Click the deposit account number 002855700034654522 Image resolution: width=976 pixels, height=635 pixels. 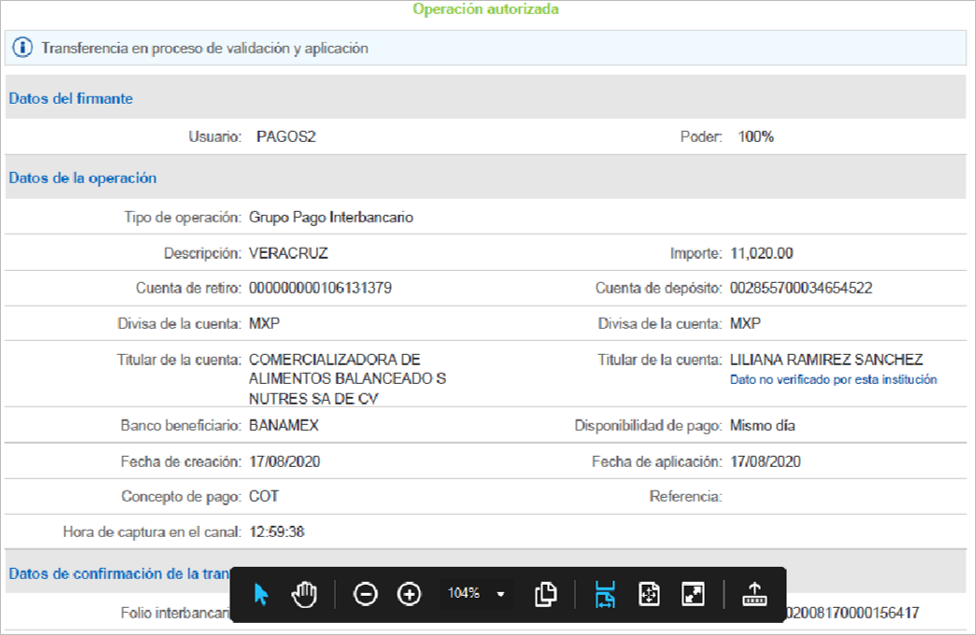[801, 288]
